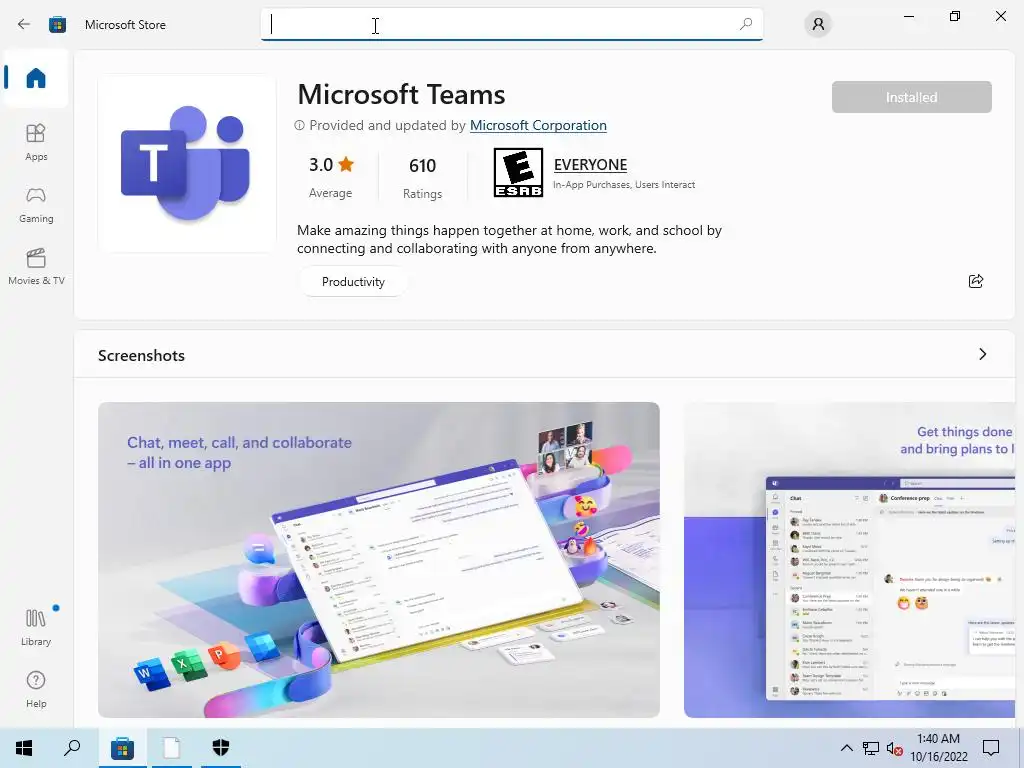This screenshot has height=768, width=1024.
Task: Click the info icon beside Provided and updated
Action: coord(299,125)
